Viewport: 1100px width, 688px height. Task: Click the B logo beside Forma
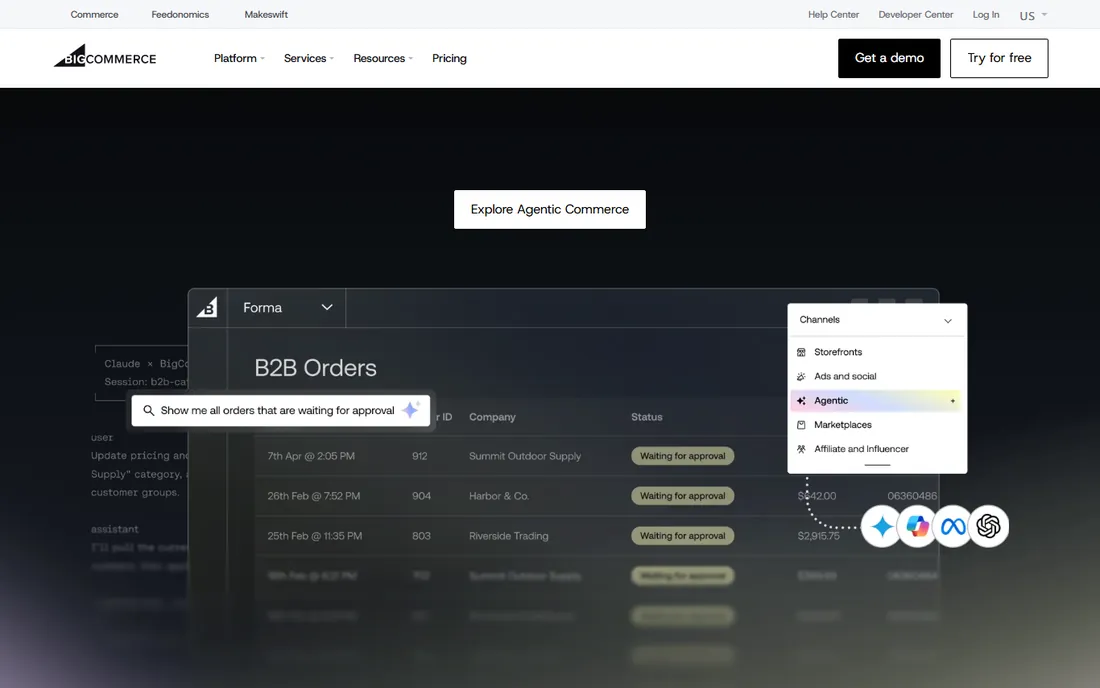pos(207,307)
